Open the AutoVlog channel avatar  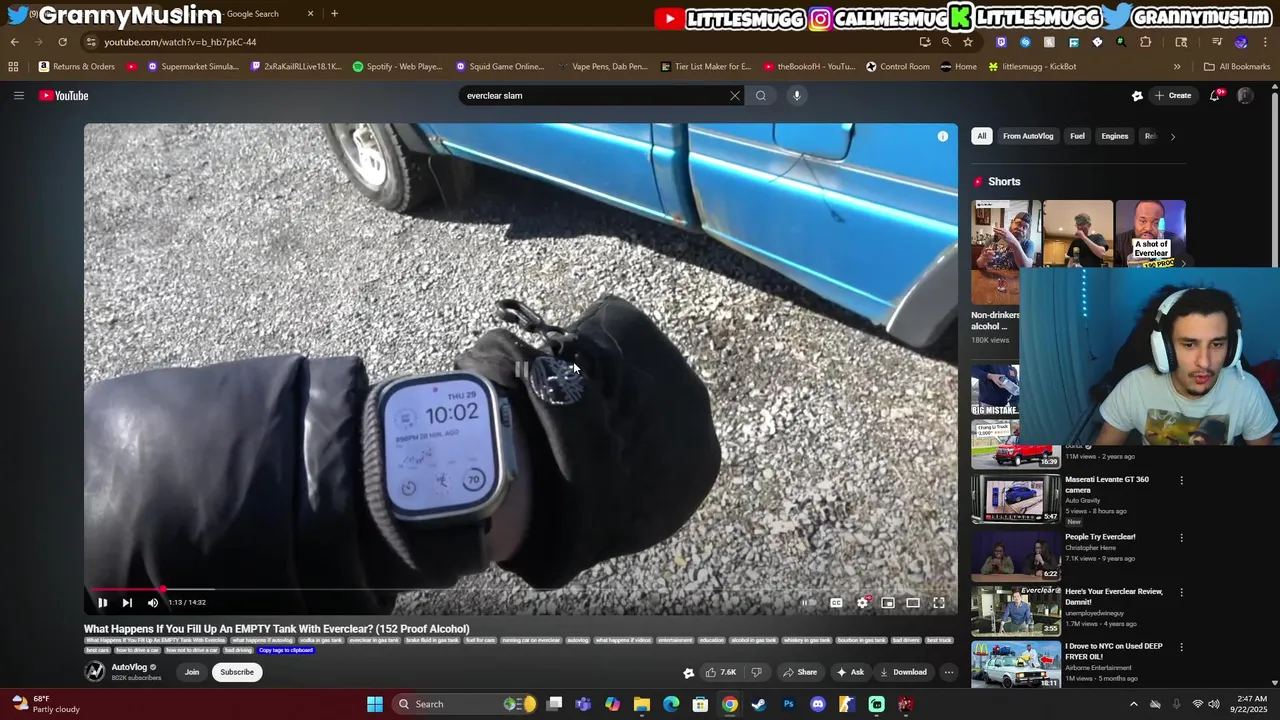pyautogui.click(x=95, y=672)
